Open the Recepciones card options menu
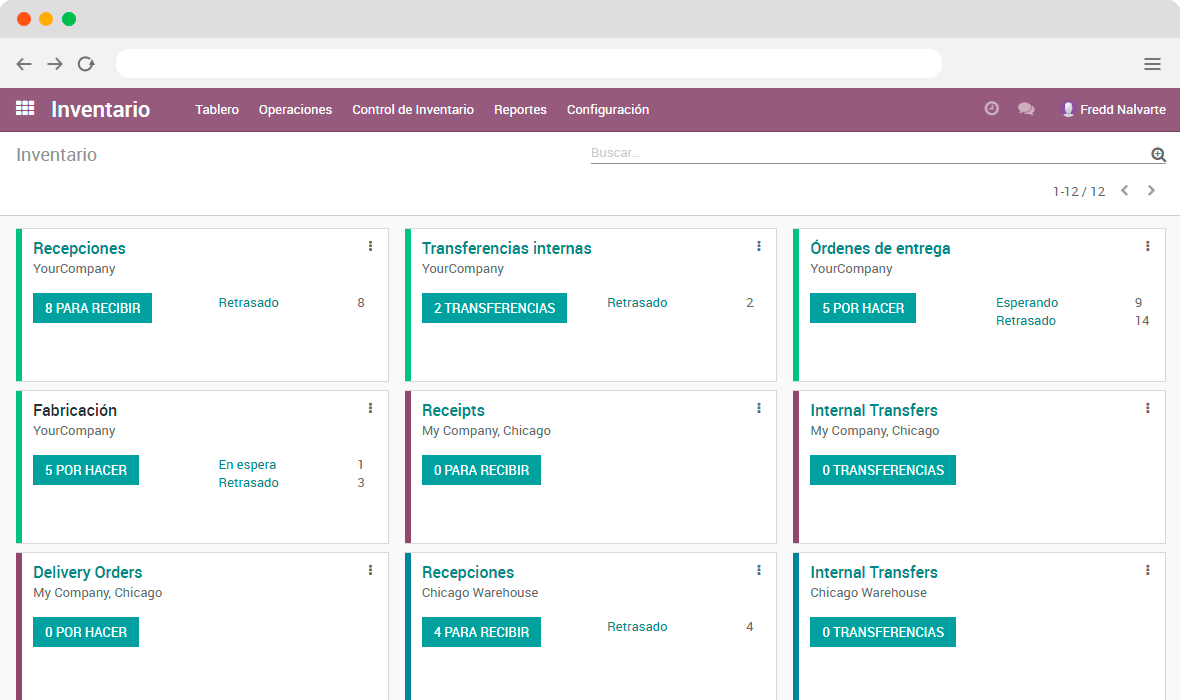This screenshot has height=700, width=1180. (x=370, y=246)
